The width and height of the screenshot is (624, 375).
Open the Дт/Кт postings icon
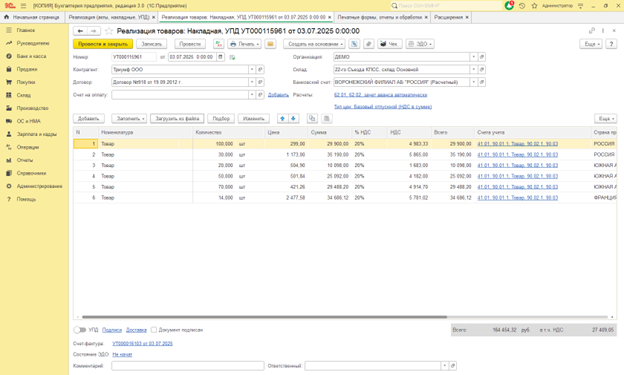[x=218, y=44]
